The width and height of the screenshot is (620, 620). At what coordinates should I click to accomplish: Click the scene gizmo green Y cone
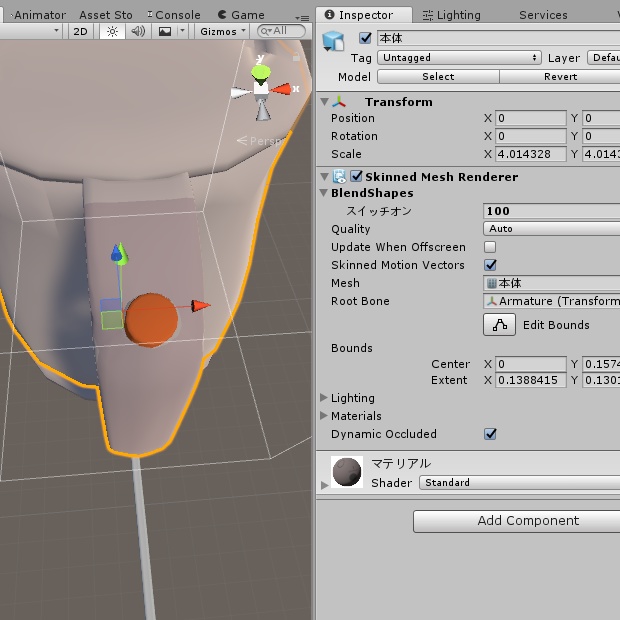pyautogui.click(x=261, y=72)
